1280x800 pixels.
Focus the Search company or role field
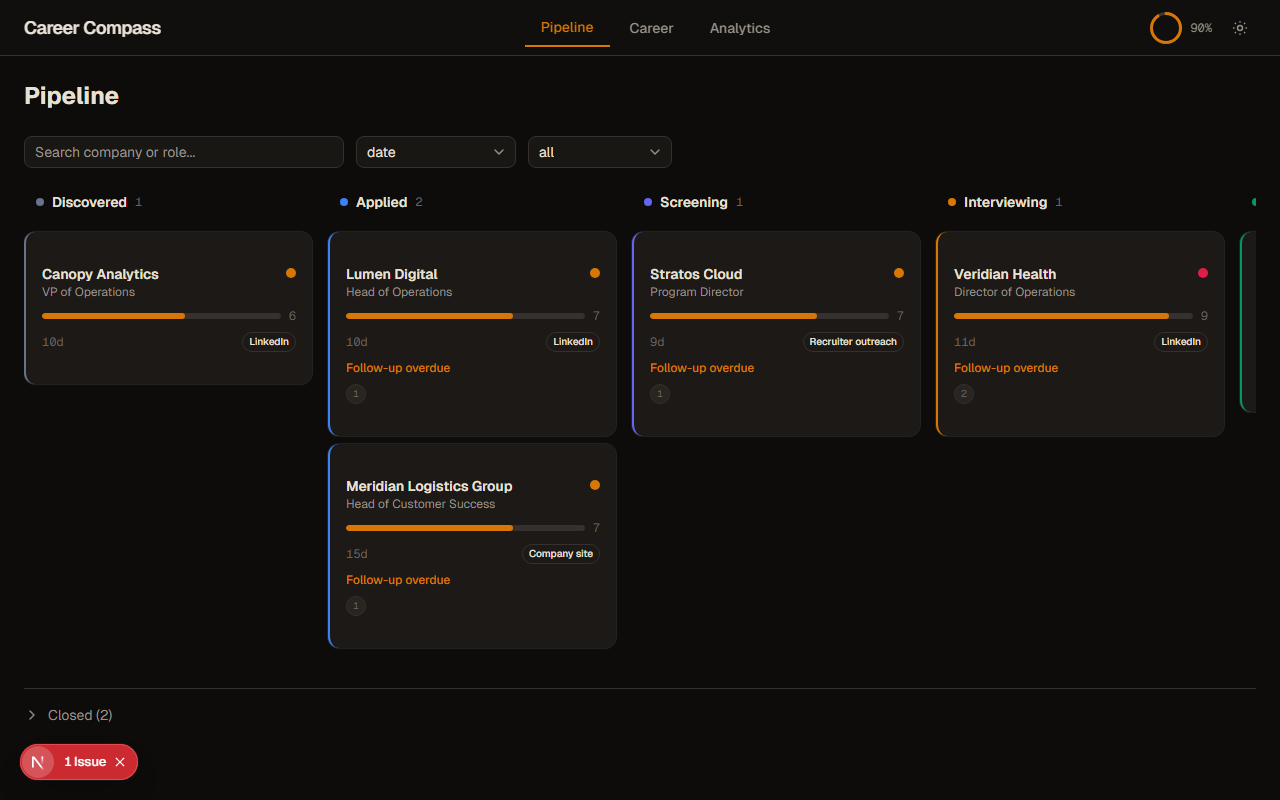[184, 152]
